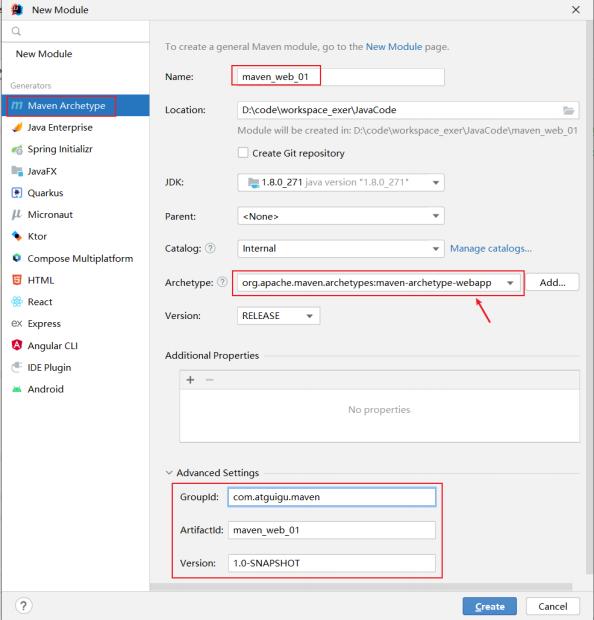Image resolution: width=594 pixels, height=620 pixels.
Task: Click the Quarkus icon
Action: click(x=17, y=193)
